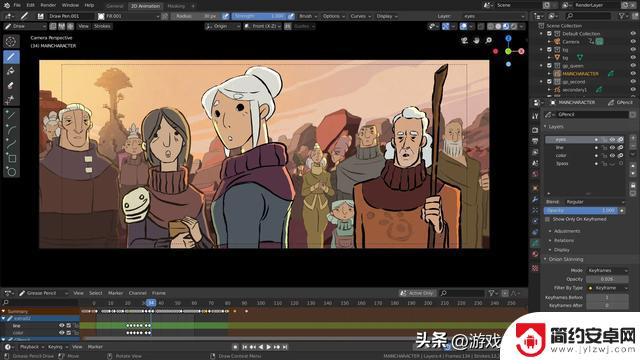Image resolution: width=640 pixels, height=360 pixels.
Task: Click the play forward button
Action: 269,347
